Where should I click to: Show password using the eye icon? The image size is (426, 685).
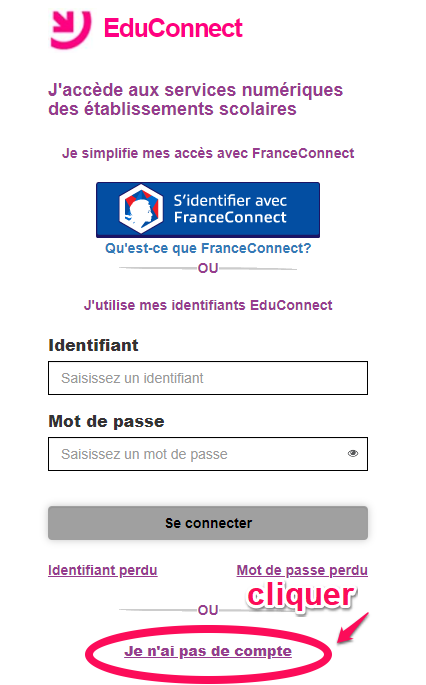tap(353, 453)
